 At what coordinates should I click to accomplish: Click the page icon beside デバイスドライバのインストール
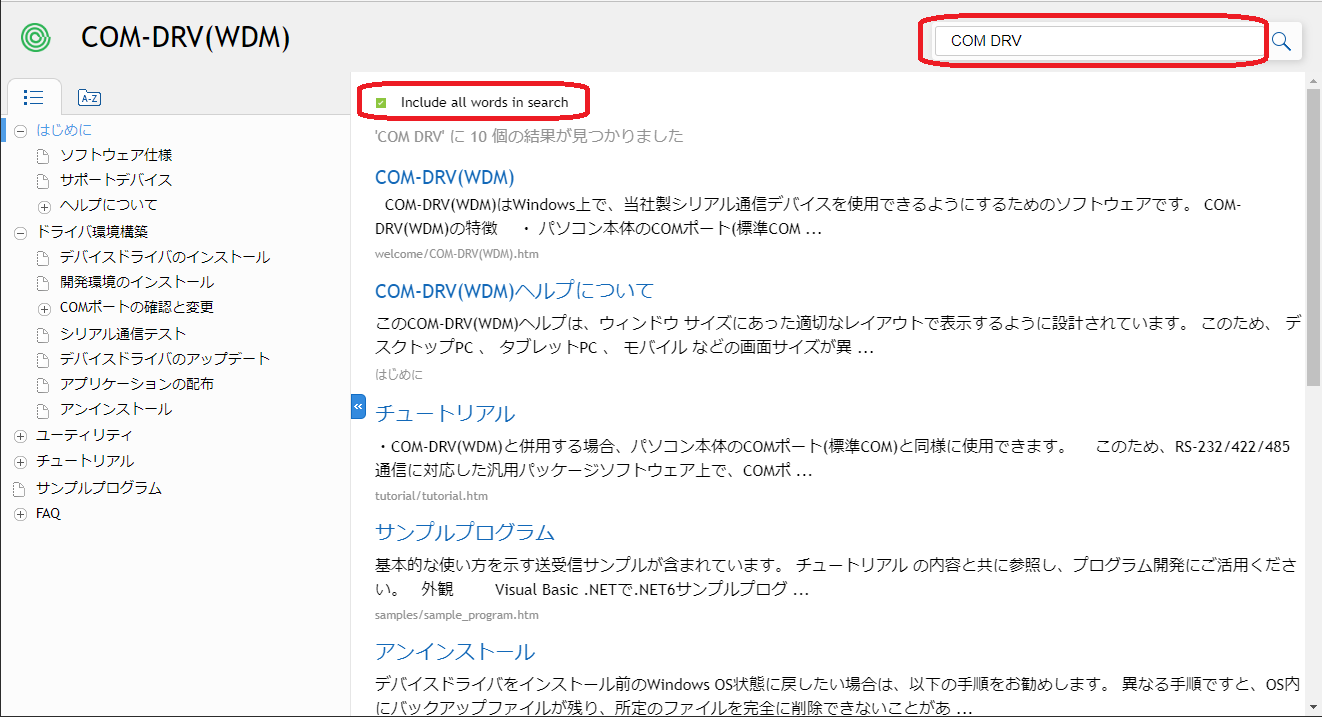tap(43, 258)
